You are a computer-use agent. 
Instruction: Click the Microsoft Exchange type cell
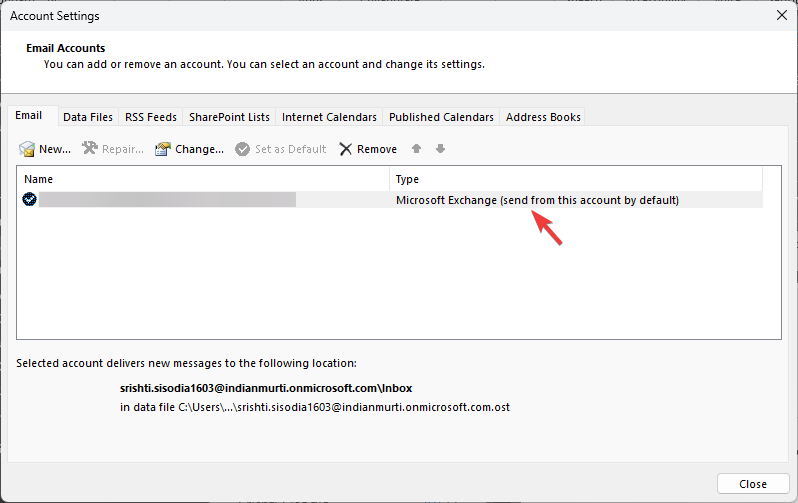click(537, 200)
